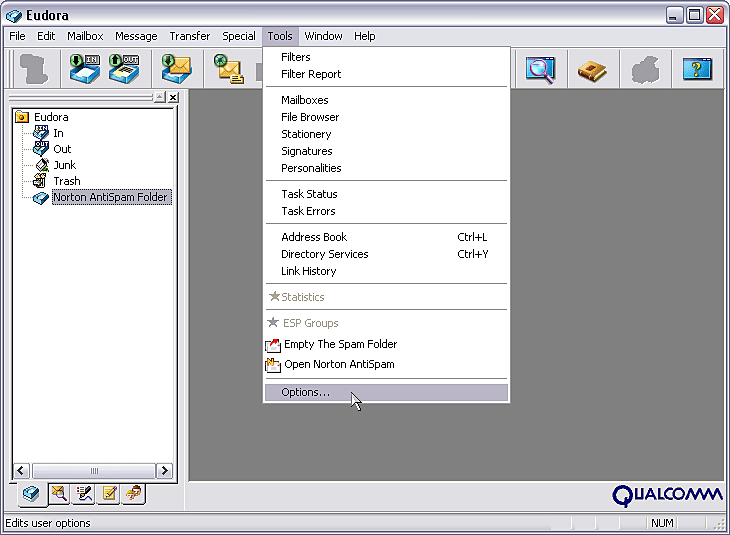
Task: Click the Trash mailbox icon
Action: pos(41,181)
